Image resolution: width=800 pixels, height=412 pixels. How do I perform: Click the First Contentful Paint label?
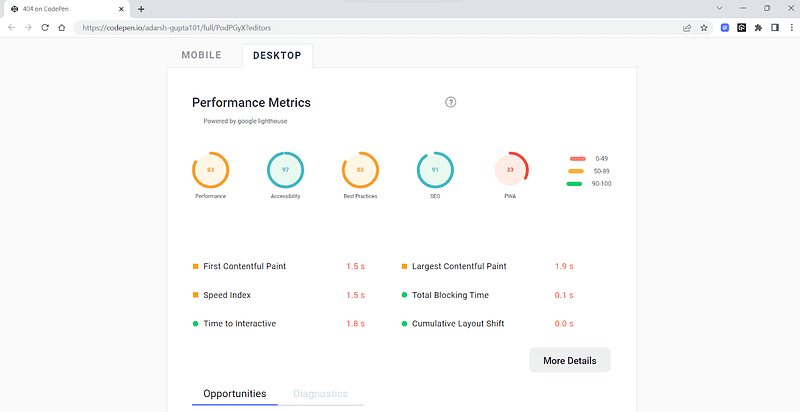[244, 266]
